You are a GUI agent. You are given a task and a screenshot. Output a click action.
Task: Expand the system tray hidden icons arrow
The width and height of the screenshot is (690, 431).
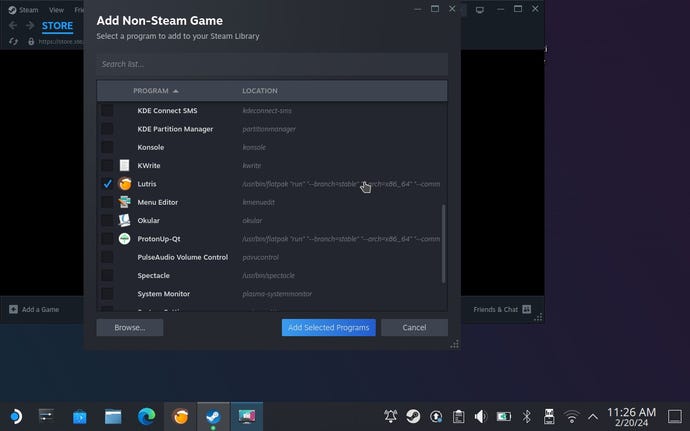pos(593,416)
